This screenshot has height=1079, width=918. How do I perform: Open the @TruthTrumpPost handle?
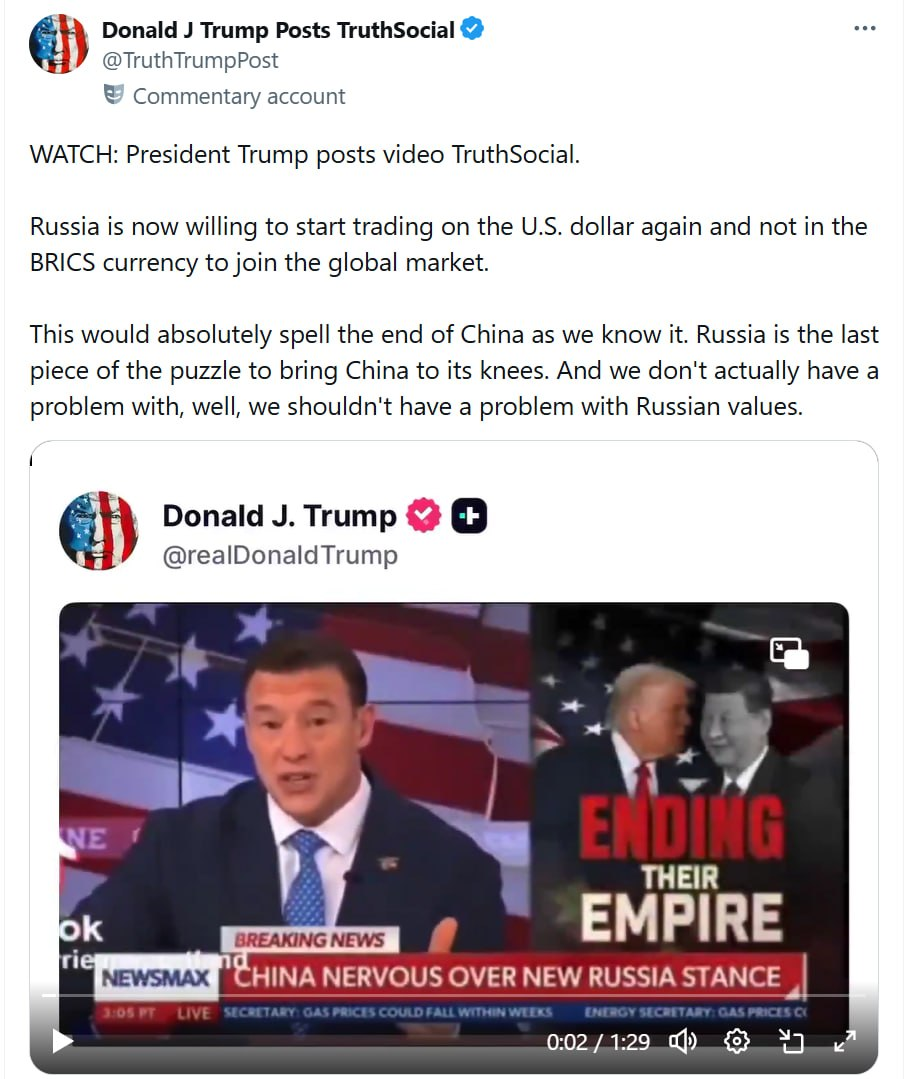pyautogui.click(x=190, y=61)
